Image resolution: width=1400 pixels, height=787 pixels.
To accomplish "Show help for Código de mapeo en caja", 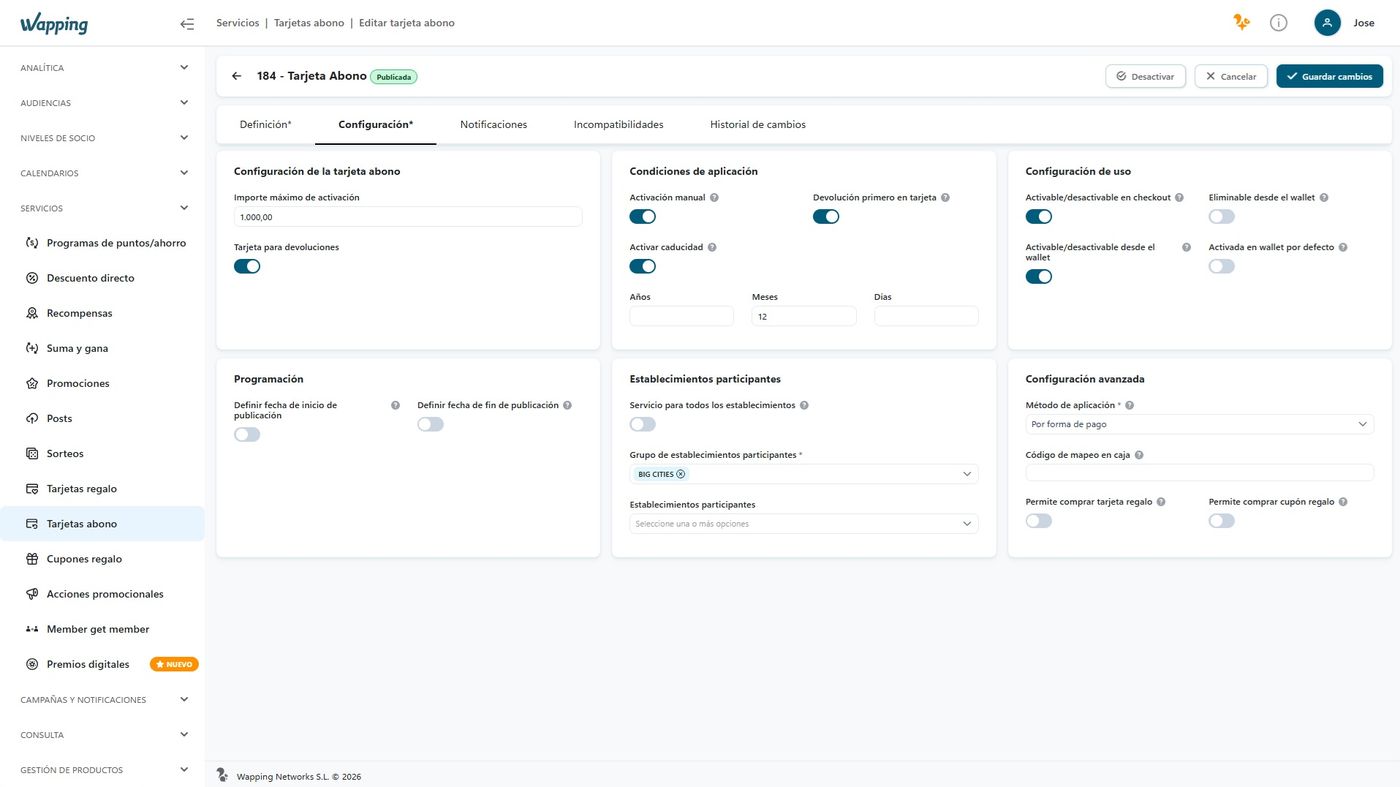I will pyautogui.click(x=1139, y=455).
